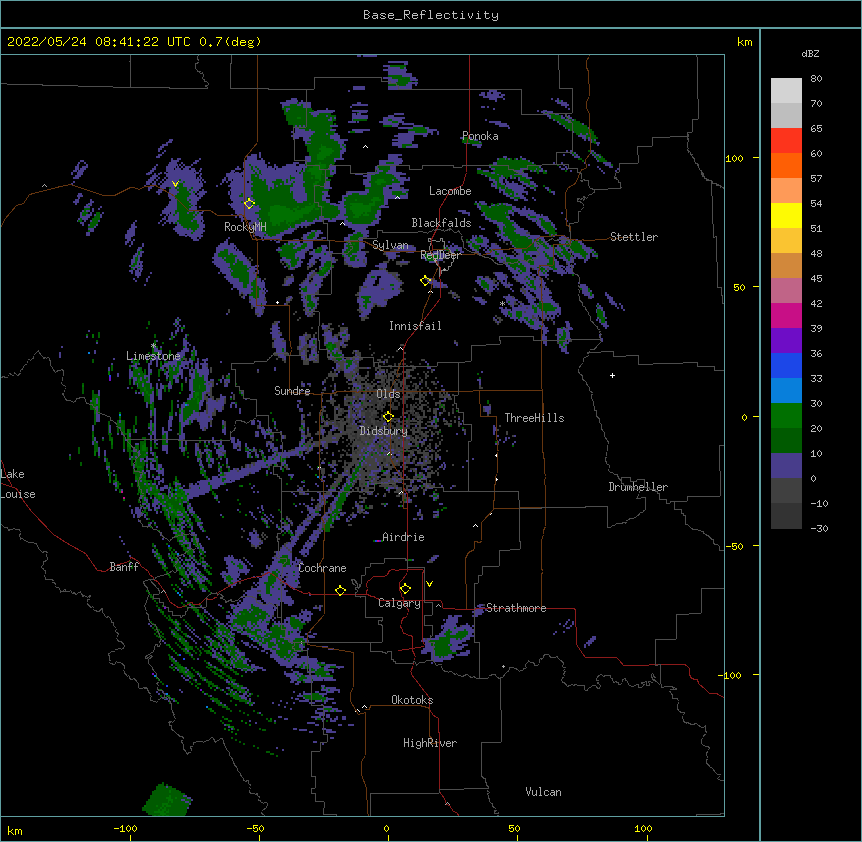Click the Base_Reflectivity title
The width and height of the screenshot is (862, 842).
431,15
